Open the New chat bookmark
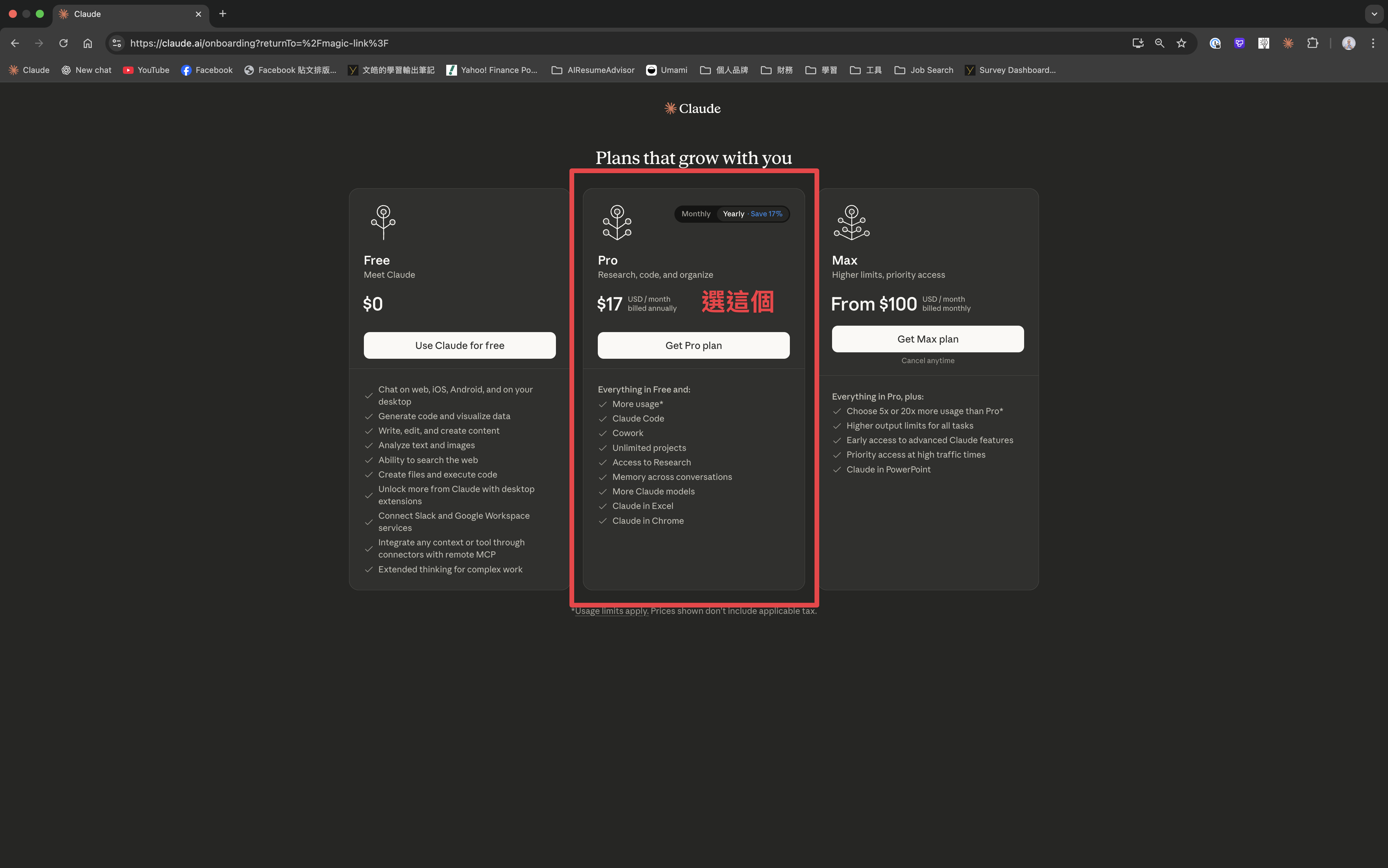1388x868 pixels. (87, 70)
